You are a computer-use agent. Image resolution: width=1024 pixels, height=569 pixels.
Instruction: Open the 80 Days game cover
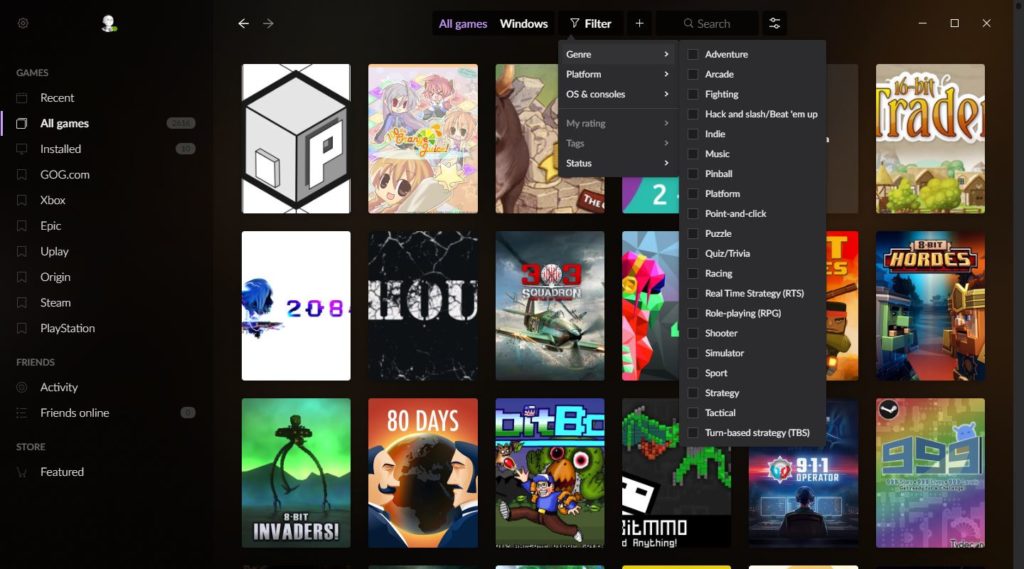[x=422, y=472]
